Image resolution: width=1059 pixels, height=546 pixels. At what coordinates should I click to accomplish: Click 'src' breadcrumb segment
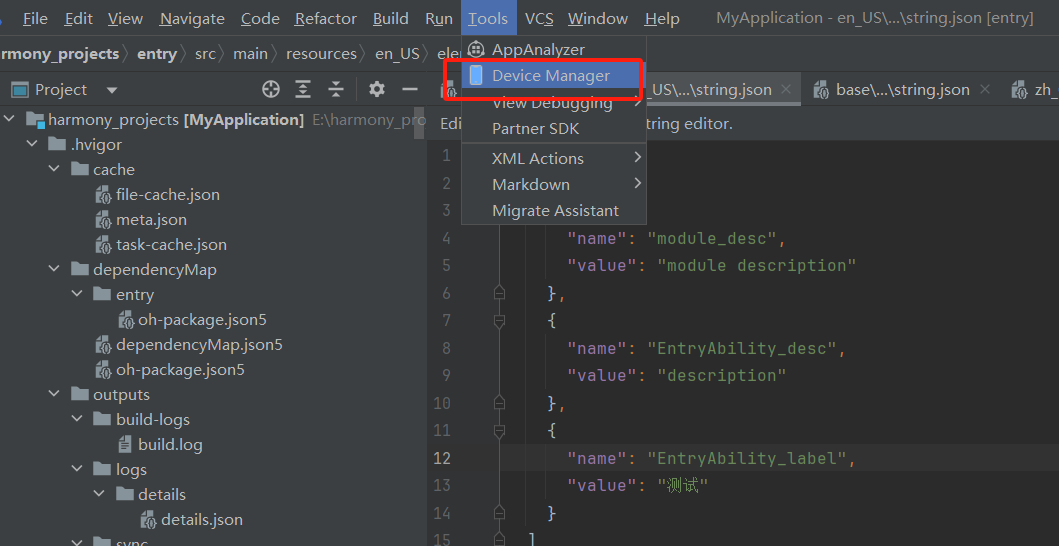pyautogui.click(x=205, y=53)
